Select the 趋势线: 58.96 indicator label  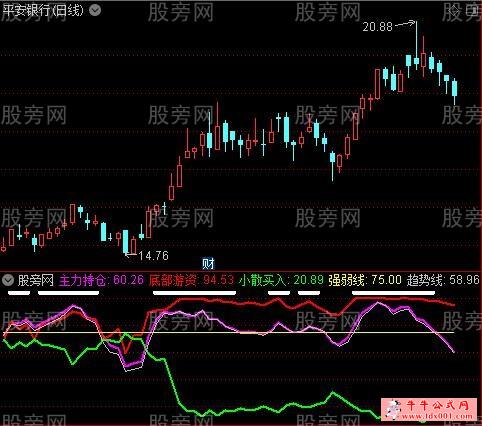pyautogui.click(x=443, y=280)
